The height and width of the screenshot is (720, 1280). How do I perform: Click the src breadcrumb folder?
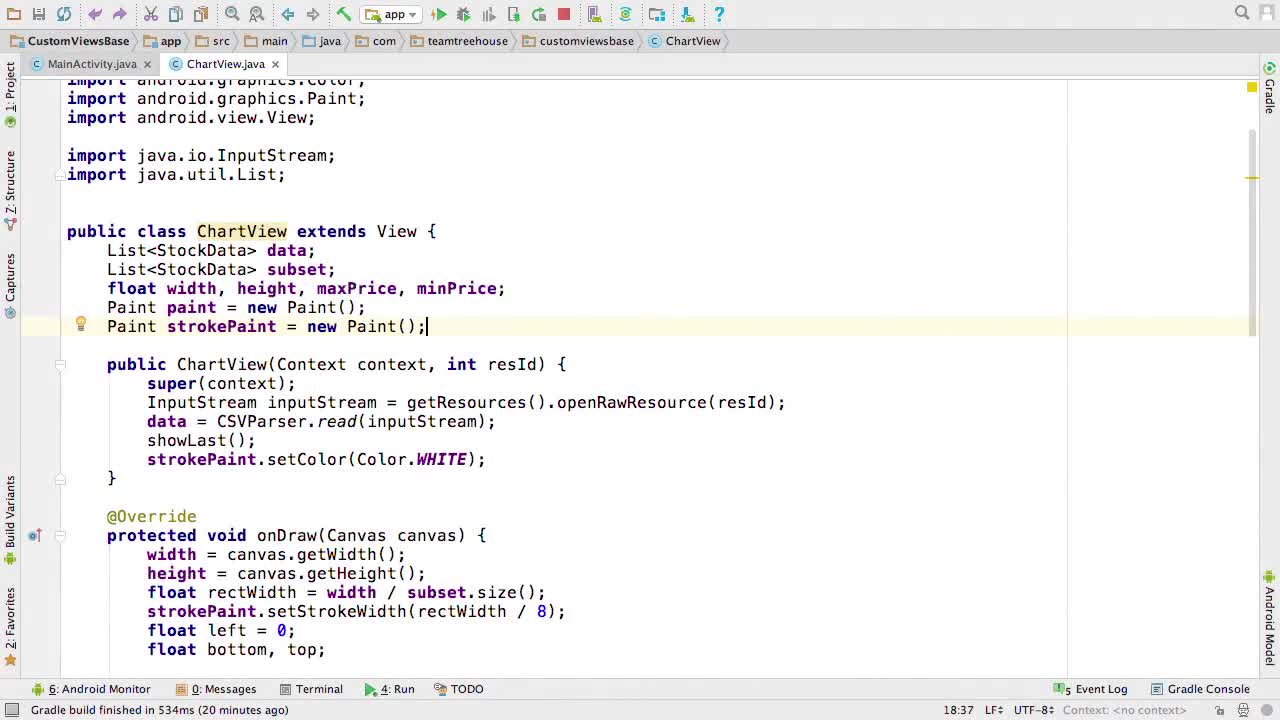tap(212, 41)
